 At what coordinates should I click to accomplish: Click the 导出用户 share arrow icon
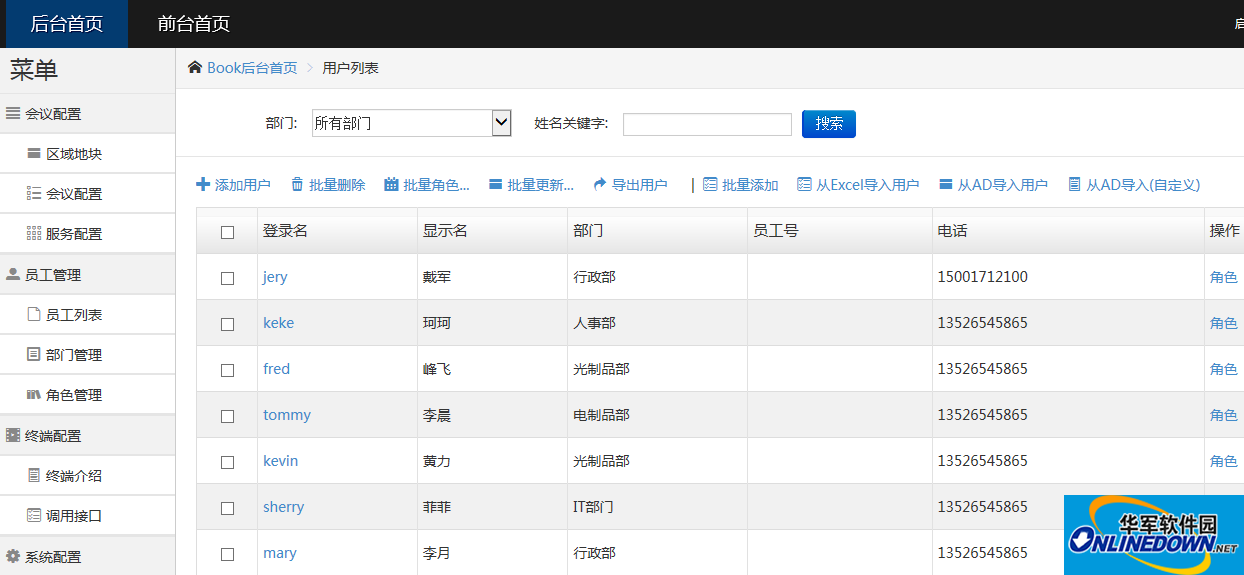click(600, 185)
